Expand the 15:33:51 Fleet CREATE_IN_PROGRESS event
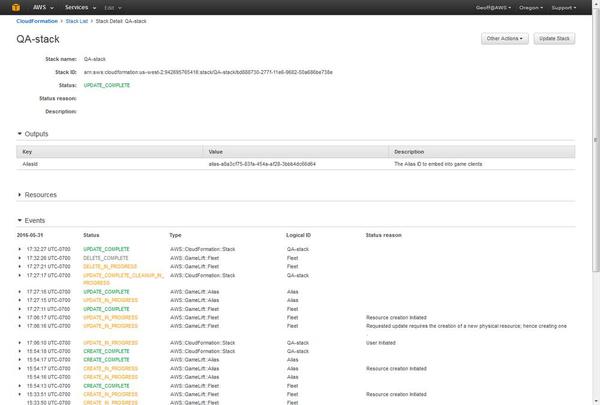 click(20, 394)
